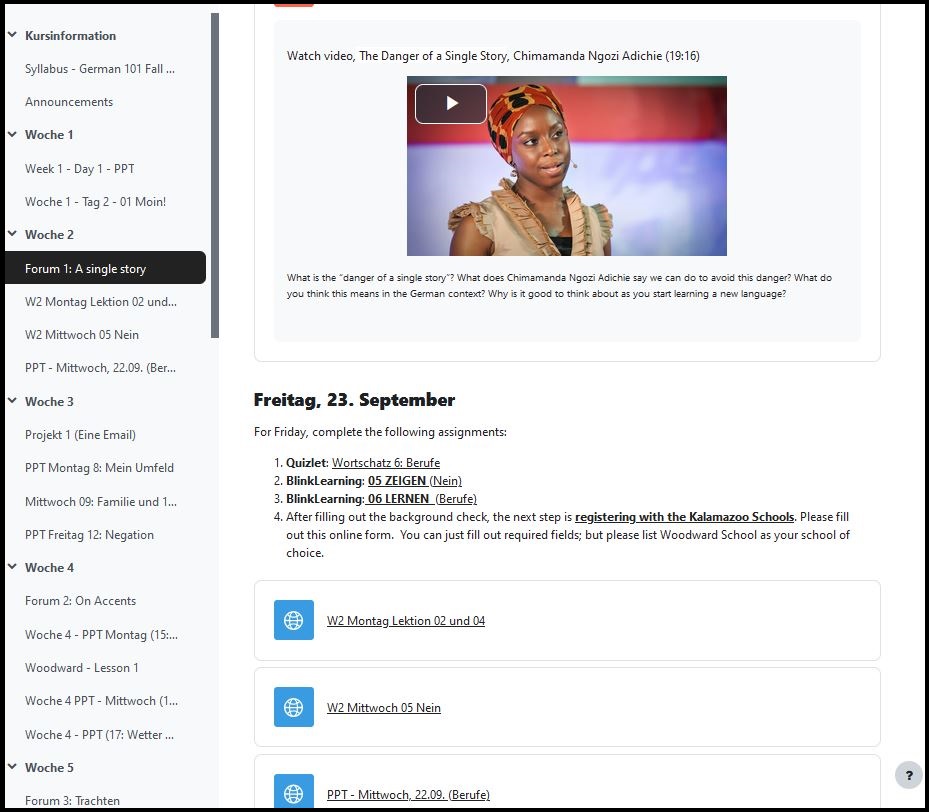This screenshot has height=812, width=929.
Task: Open Forum 2: On Accents
Action: [81, 601]
